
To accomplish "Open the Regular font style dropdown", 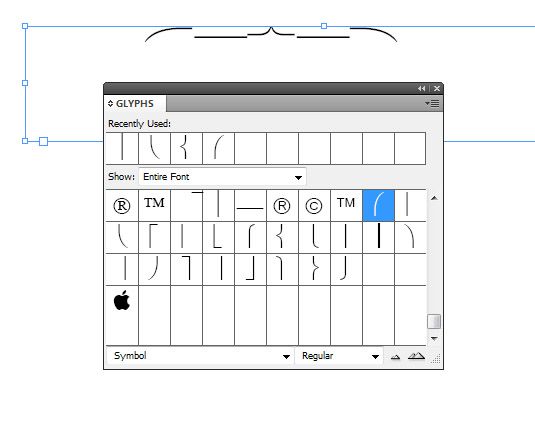I will click(x=339, y=356).
